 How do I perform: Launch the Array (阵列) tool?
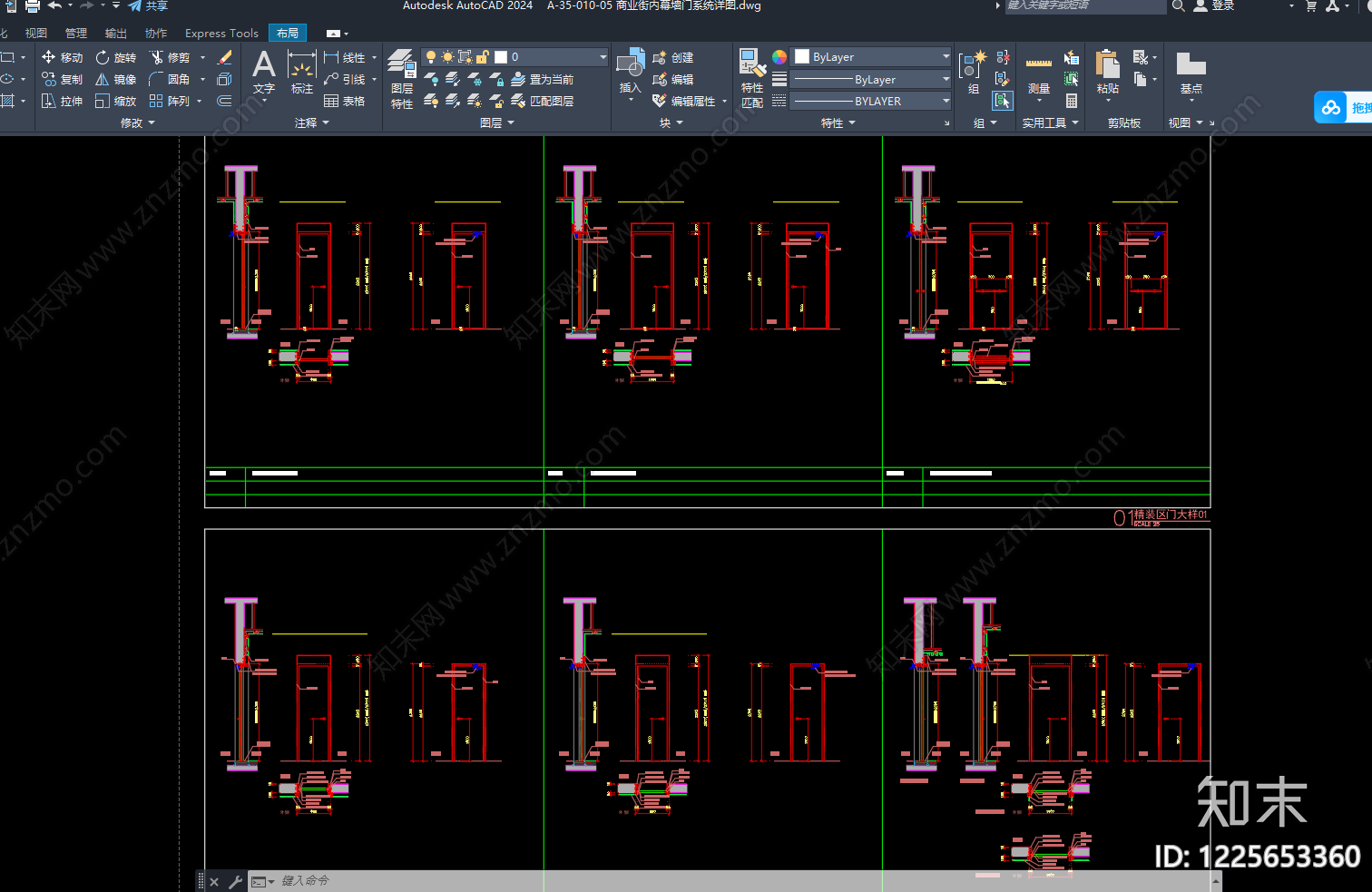tap(170, 101)
